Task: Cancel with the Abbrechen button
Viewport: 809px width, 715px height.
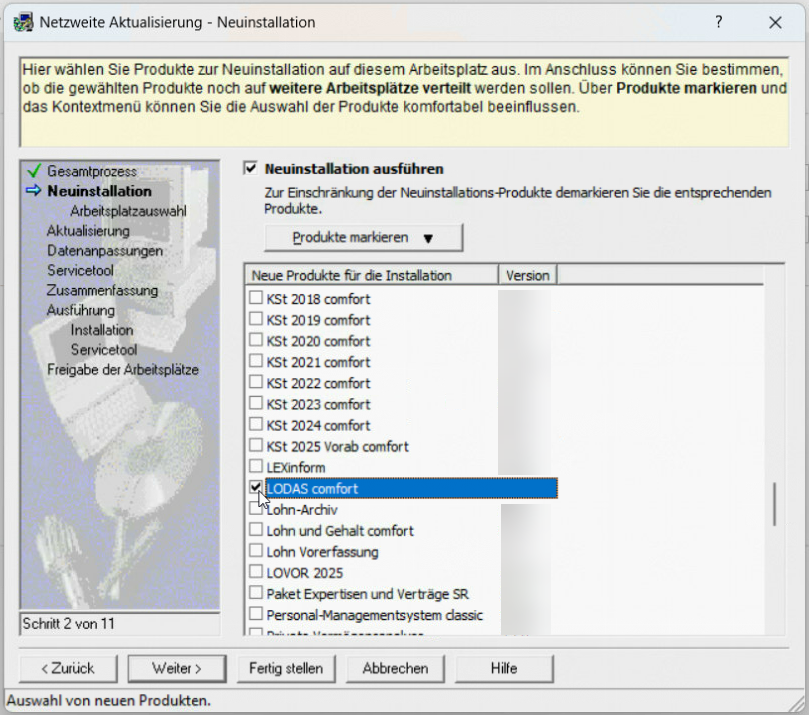Action: pos(395,668)
